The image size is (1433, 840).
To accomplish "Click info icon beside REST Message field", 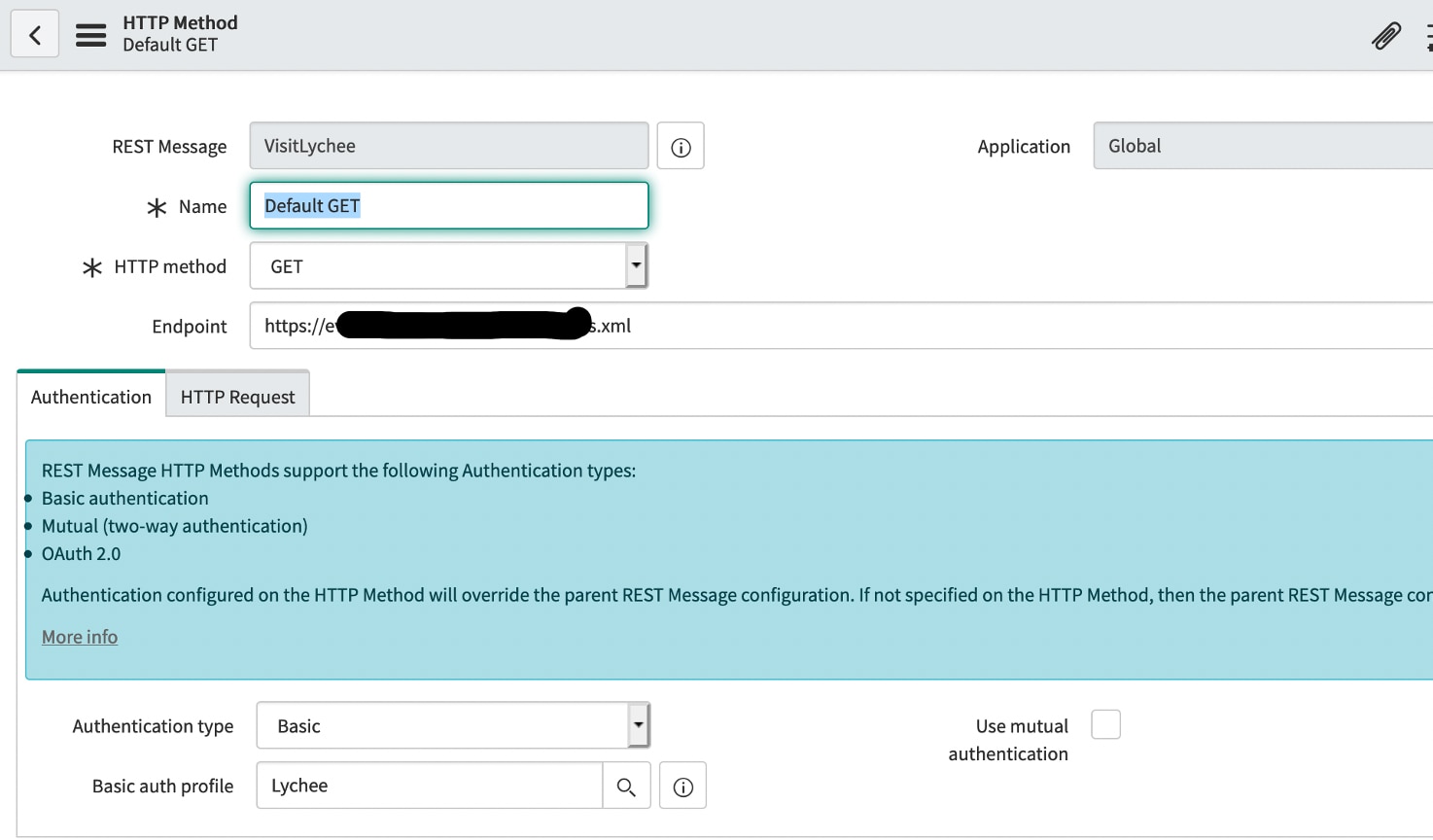I will click(x=681, y=147).
